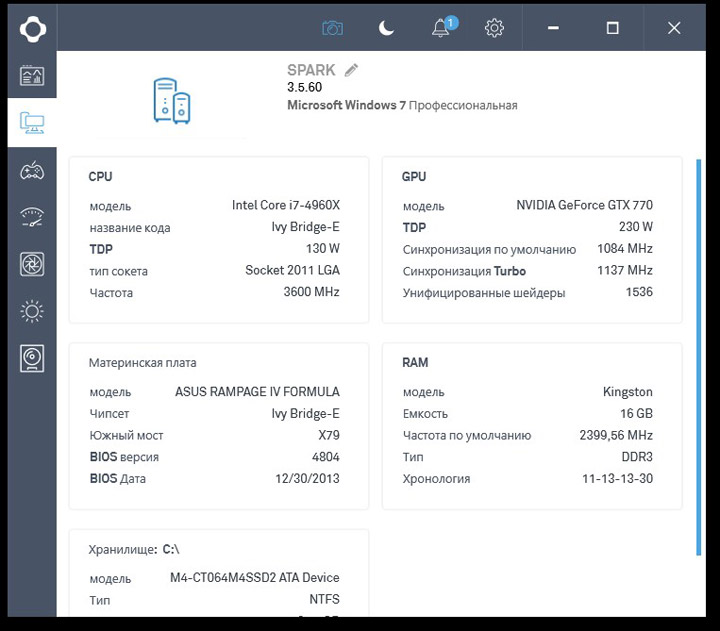Click the 130 W CPU TDP value
Image resolution: width=720 pixels, height=631 pixels.
click(x=323, y=248)
